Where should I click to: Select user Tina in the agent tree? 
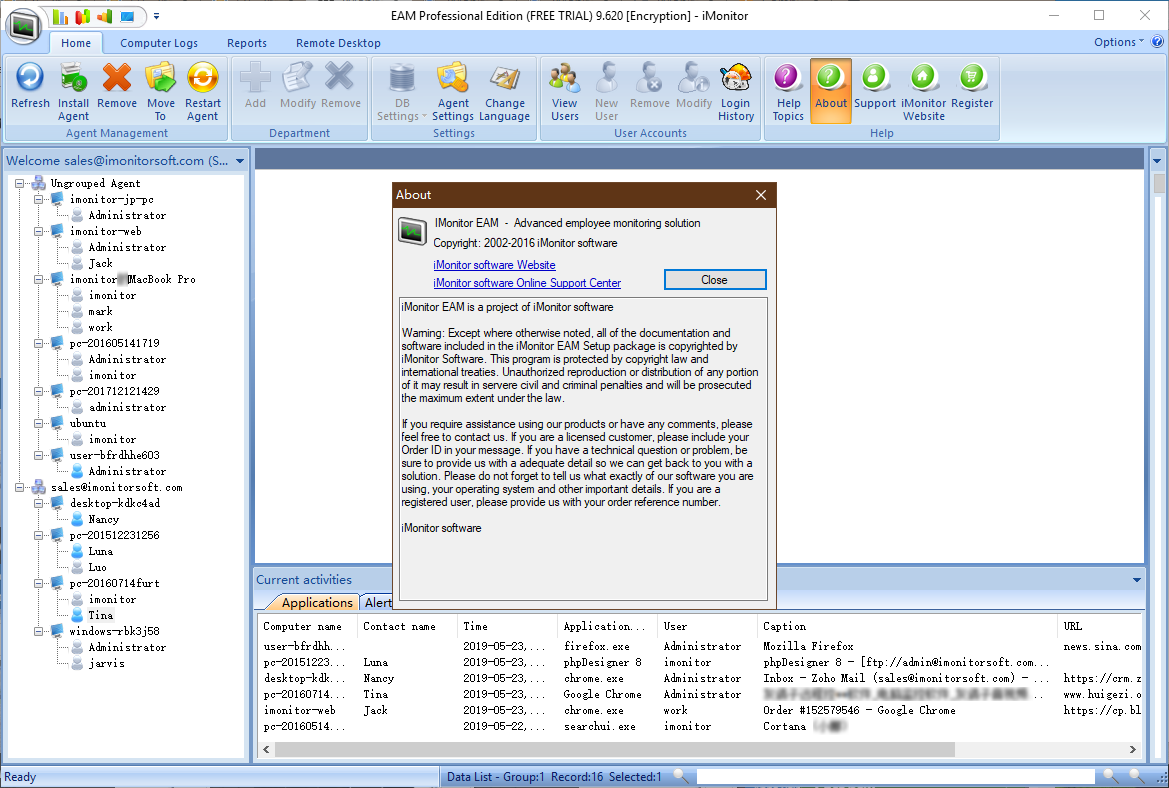coord(101,616)
